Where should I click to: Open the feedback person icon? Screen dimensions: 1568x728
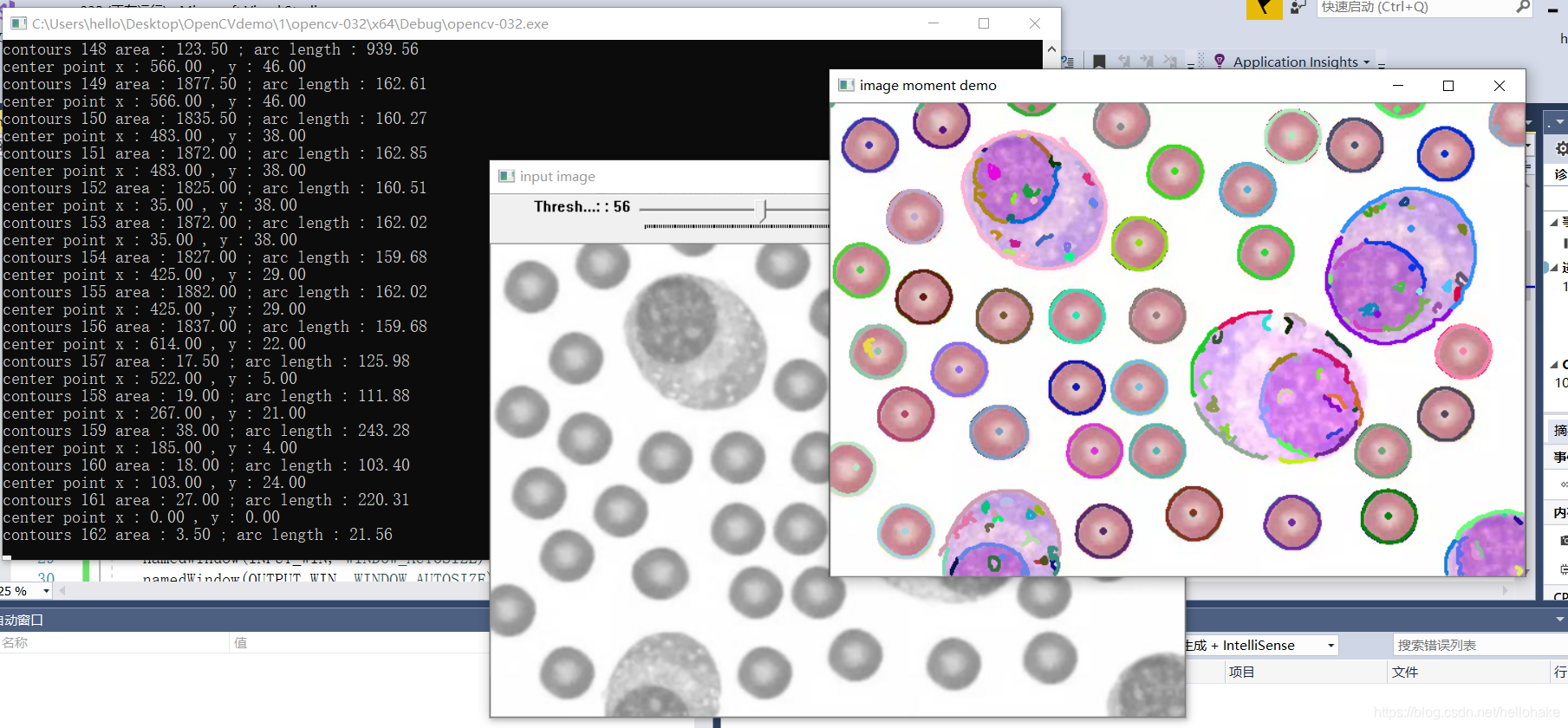[x=1298, y=8]
